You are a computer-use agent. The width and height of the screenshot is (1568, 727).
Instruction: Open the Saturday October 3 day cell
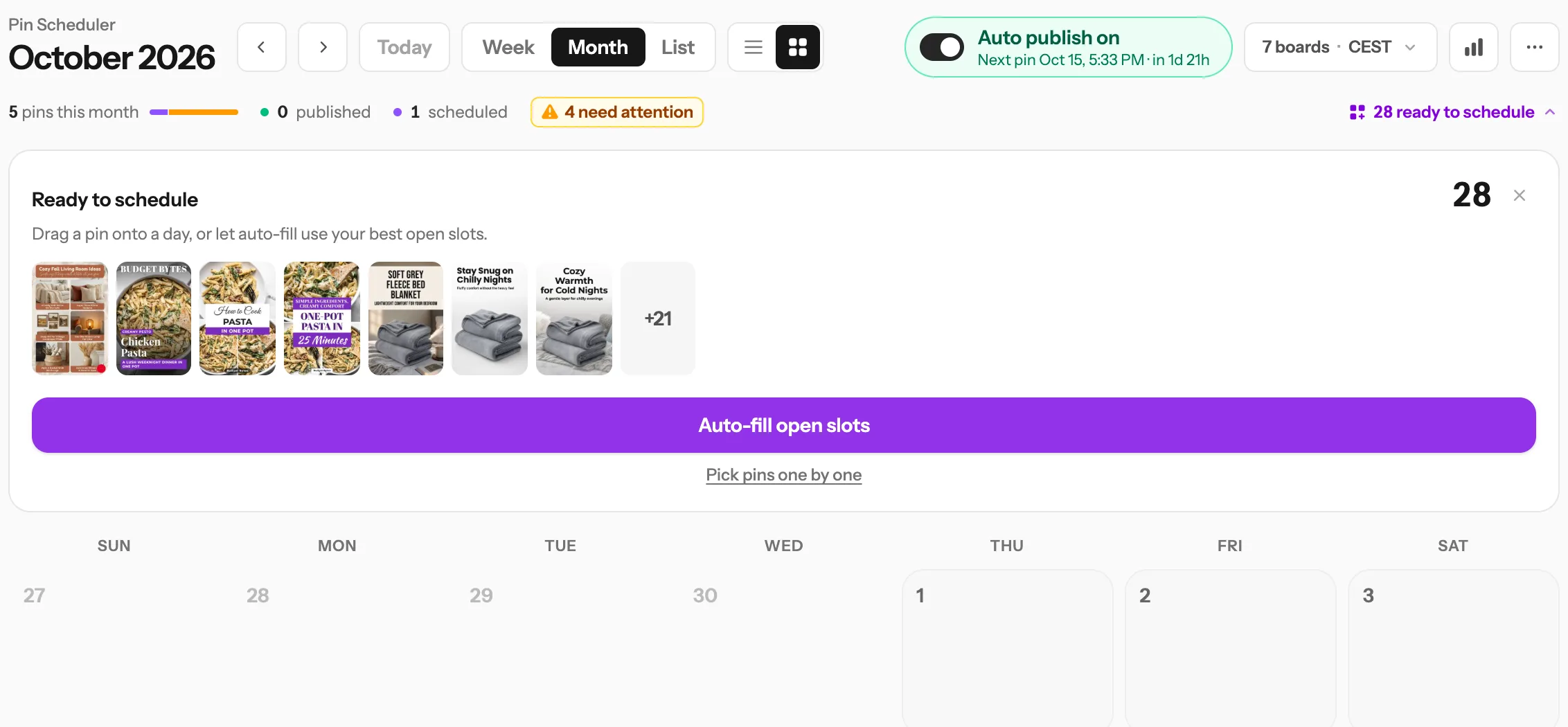(x=1453, y=648)
